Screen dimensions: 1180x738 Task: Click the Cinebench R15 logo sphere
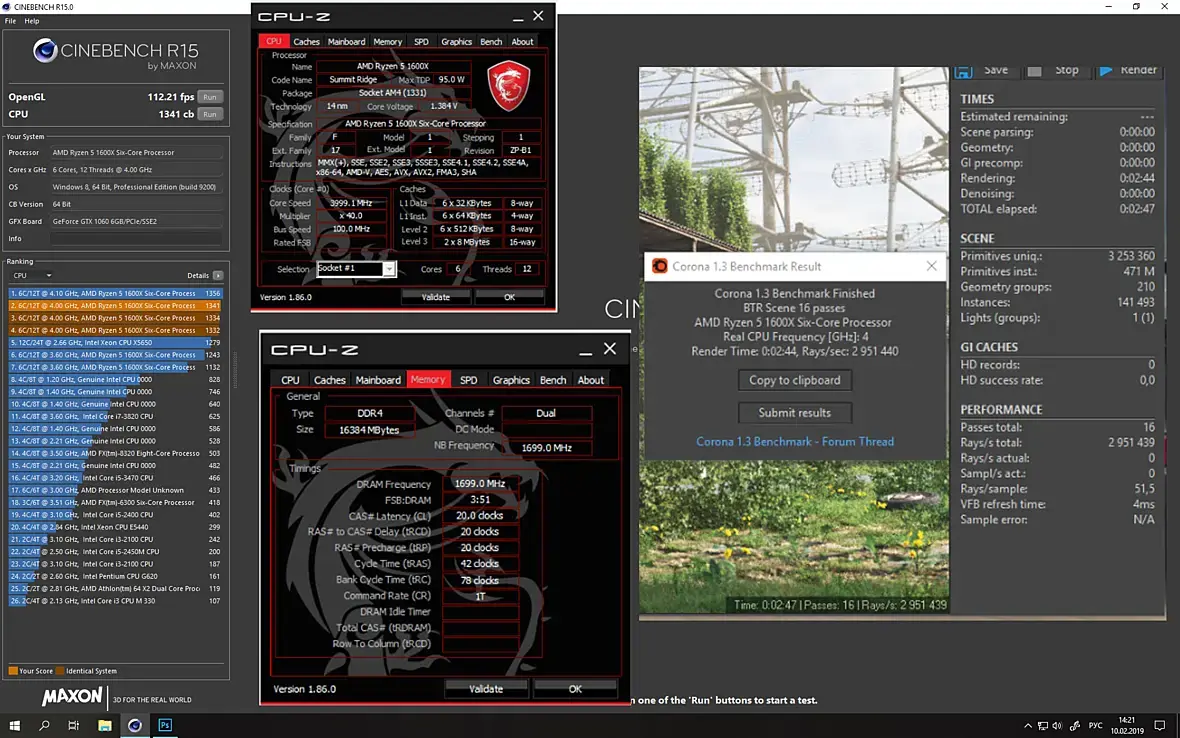coord(45,50)
